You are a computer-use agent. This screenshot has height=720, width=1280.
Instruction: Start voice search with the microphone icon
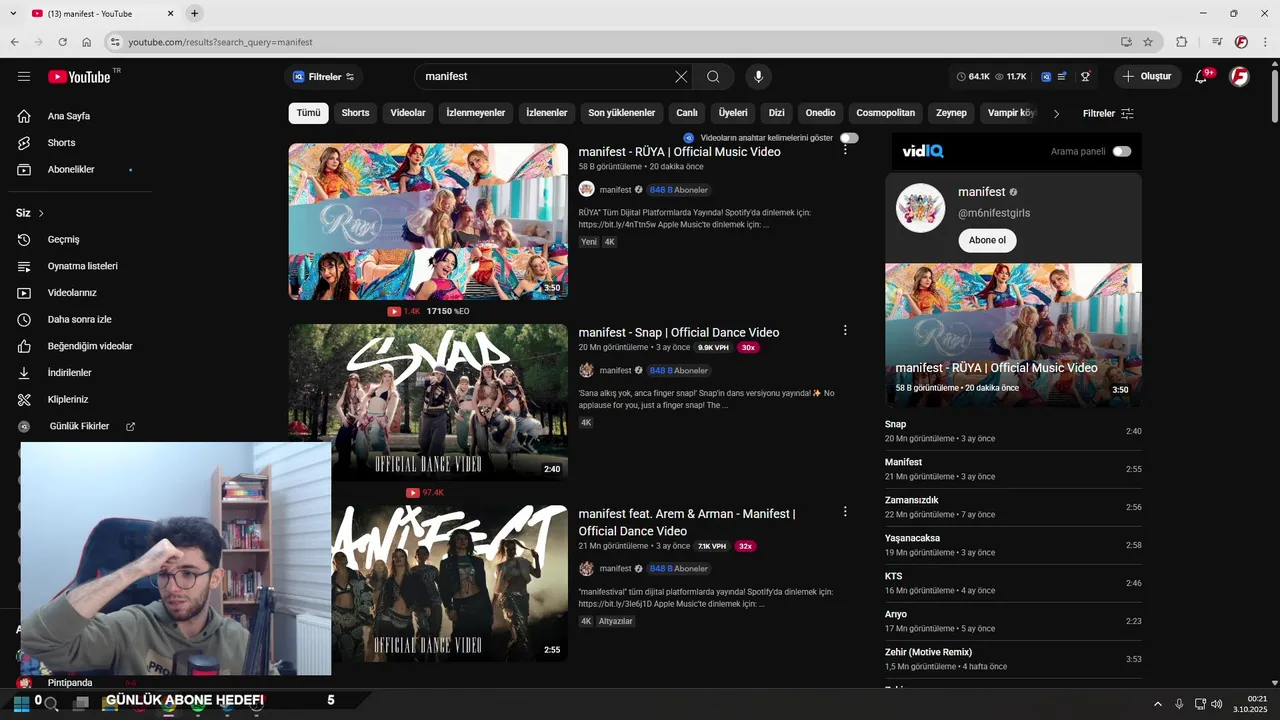(x=758, y=77)
